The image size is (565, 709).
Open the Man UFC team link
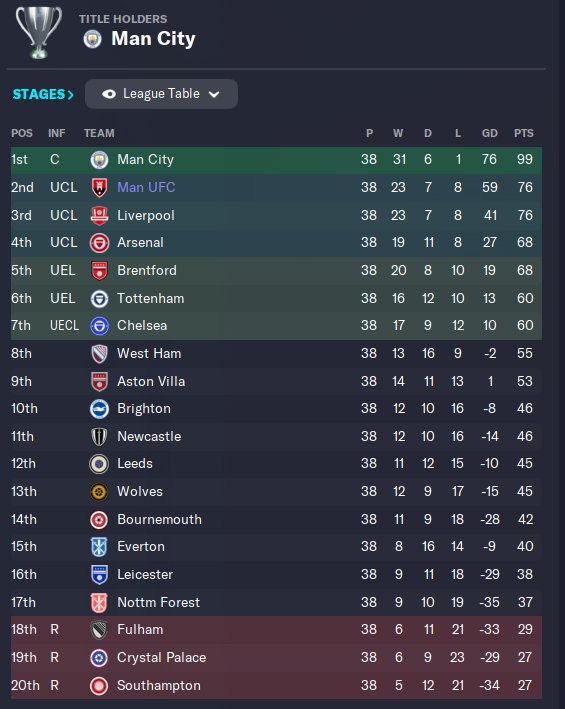tap(146, 187)
